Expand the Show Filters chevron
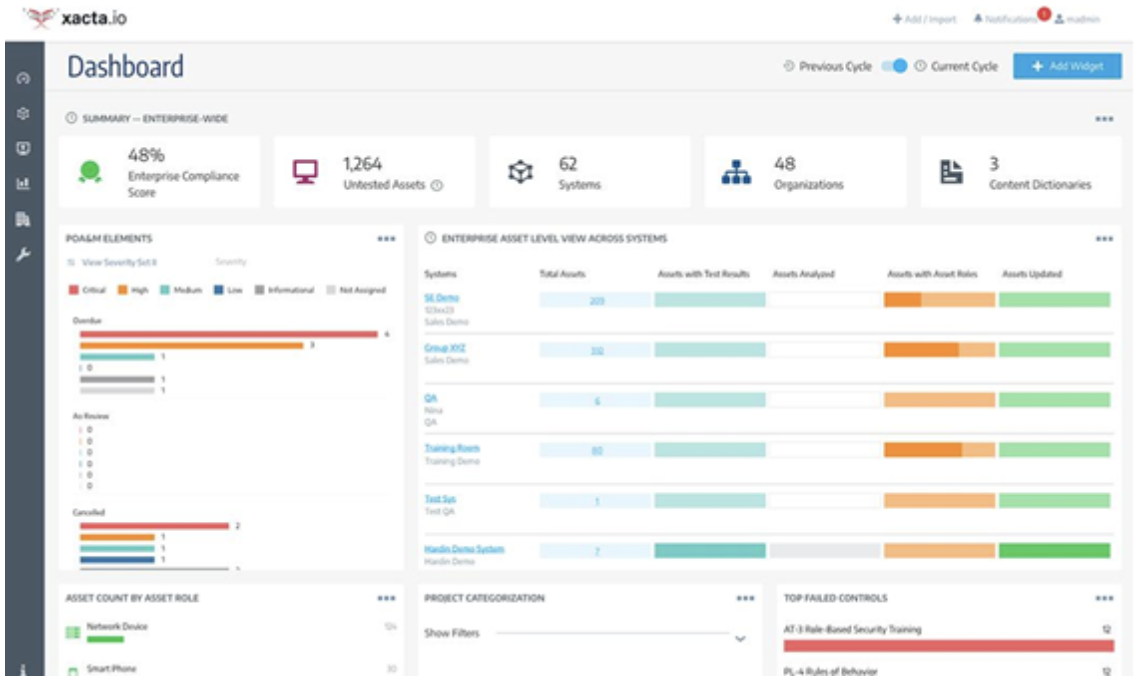The width and height of the screenshot is (1138, 696). pos(740,638)
